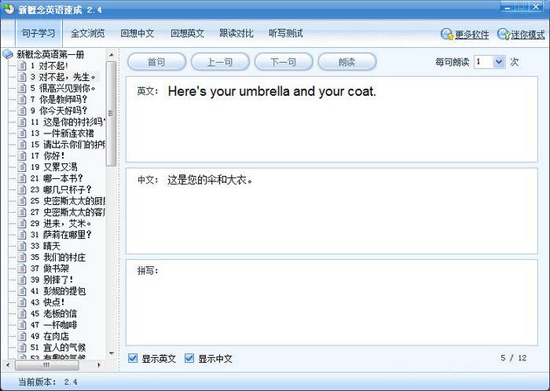This screenshot has height=391, width=550.
Task: Click the lesson list scroll-down arrow
Action: click(111, 353)
